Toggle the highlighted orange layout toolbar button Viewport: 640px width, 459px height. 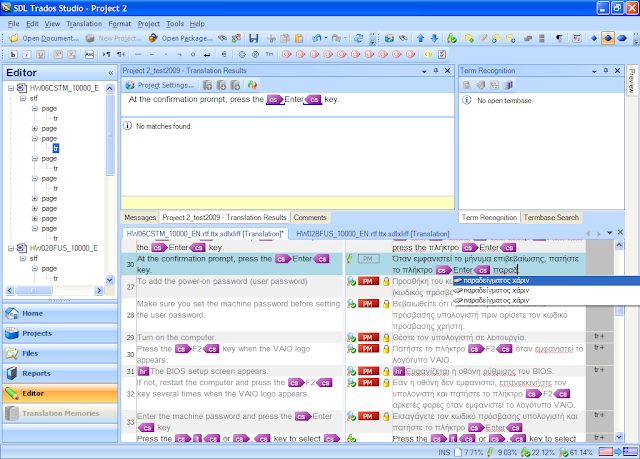pos(608,38)
